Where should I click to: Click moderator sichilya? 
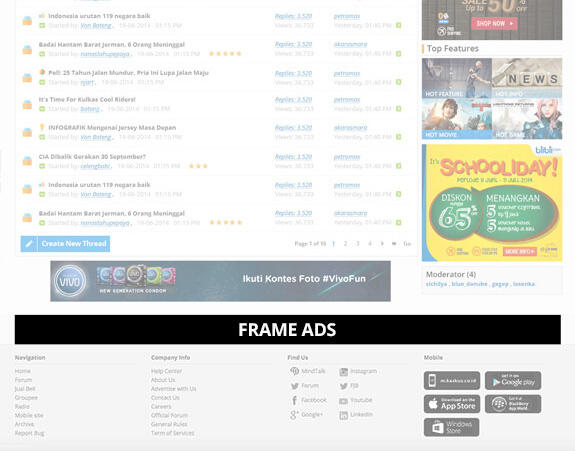(x=436, y=284)
